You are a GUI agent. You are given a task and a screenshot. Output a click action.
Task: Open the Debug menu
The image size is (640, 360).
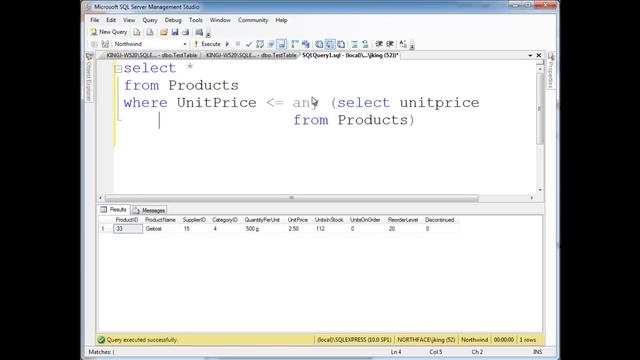tap(173, 20)
